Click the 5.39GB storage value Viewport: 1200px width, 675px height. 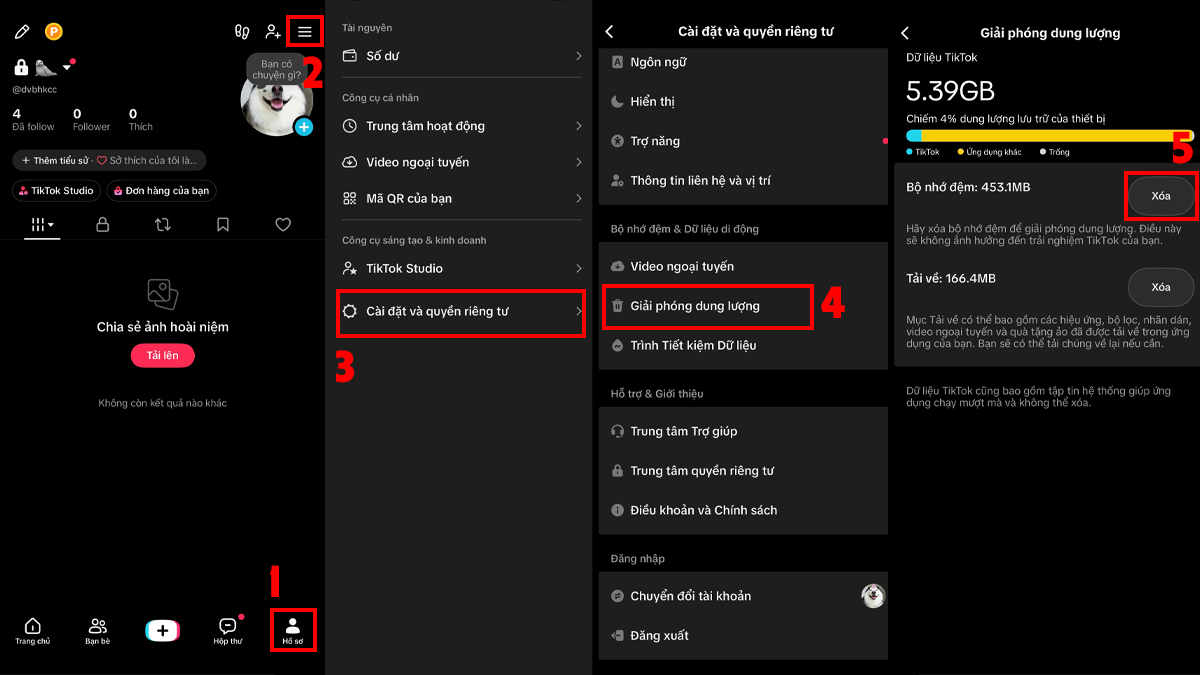950,92
